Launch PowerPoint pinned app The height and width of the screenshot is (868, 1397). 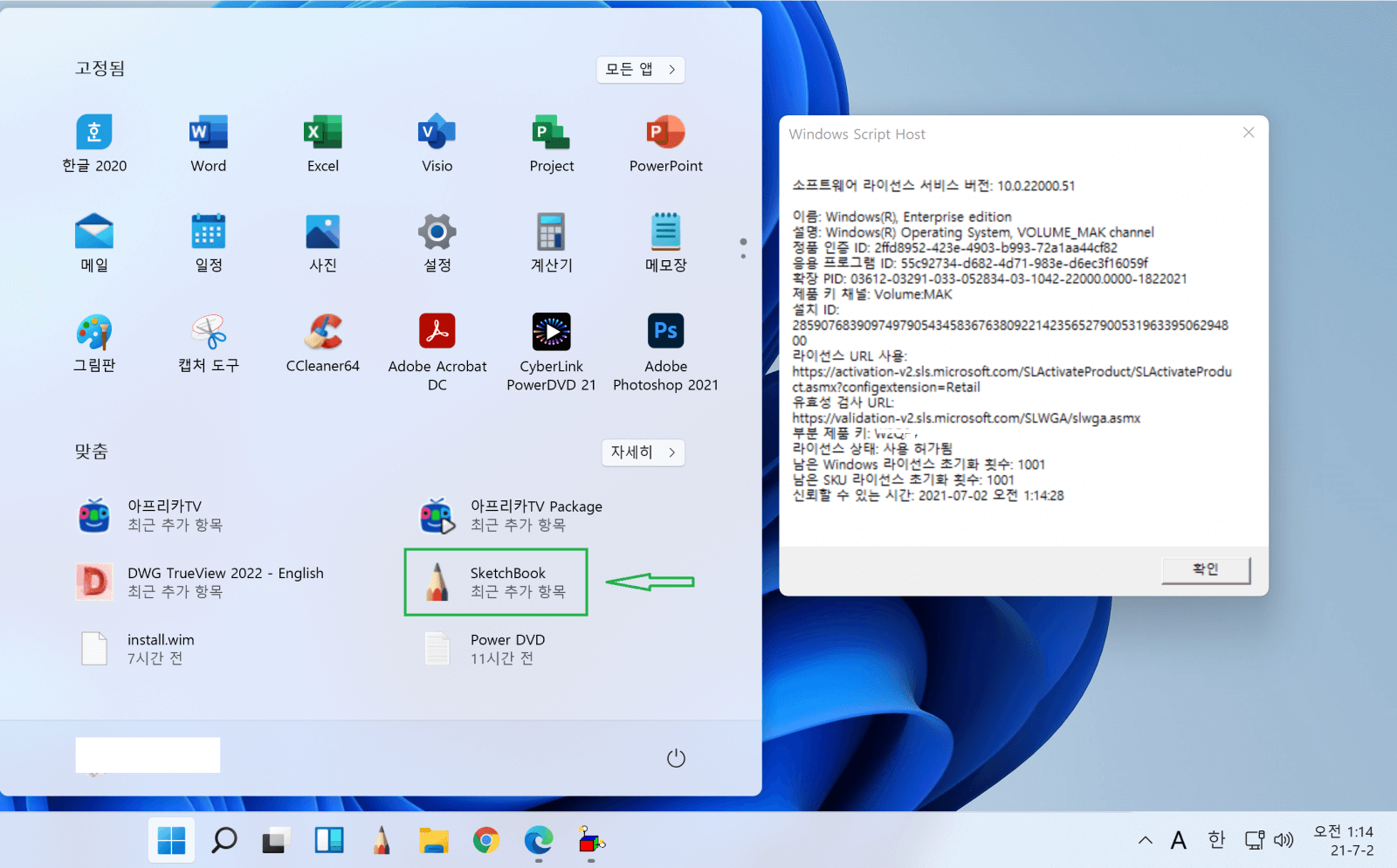coord(666,144)
